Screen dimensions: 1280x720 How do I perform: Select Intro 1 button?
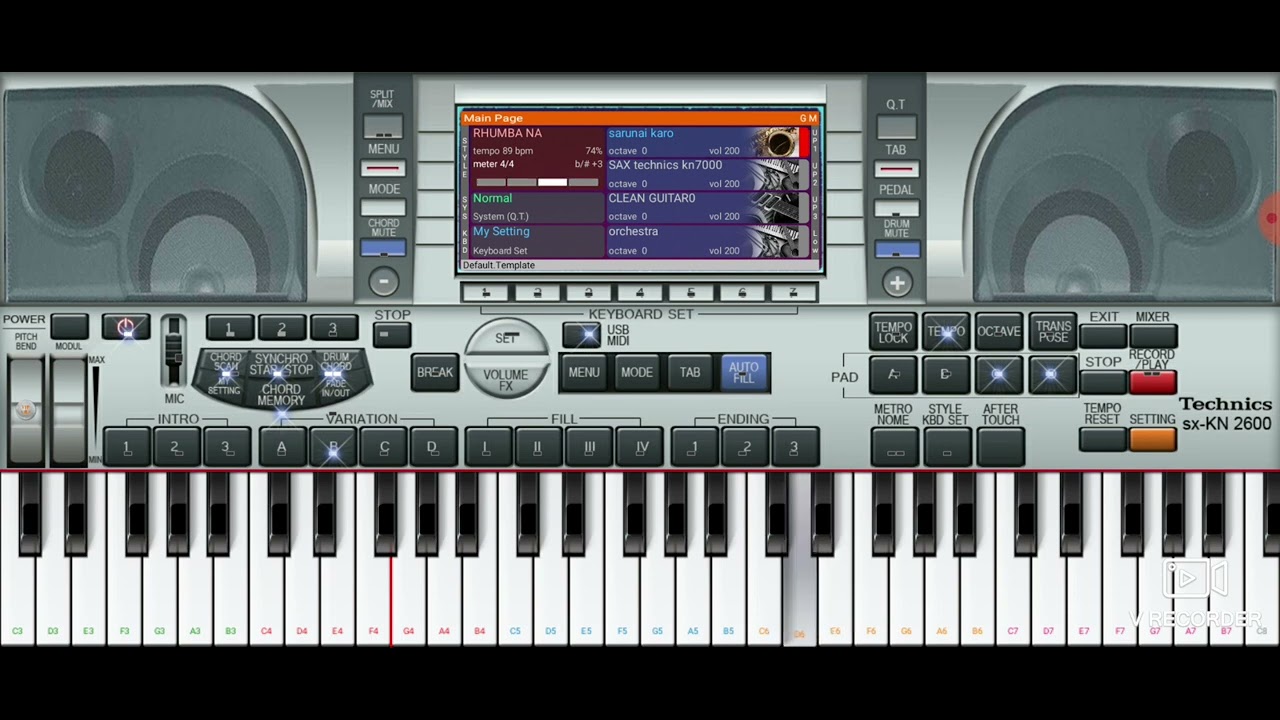click(127, 447)
